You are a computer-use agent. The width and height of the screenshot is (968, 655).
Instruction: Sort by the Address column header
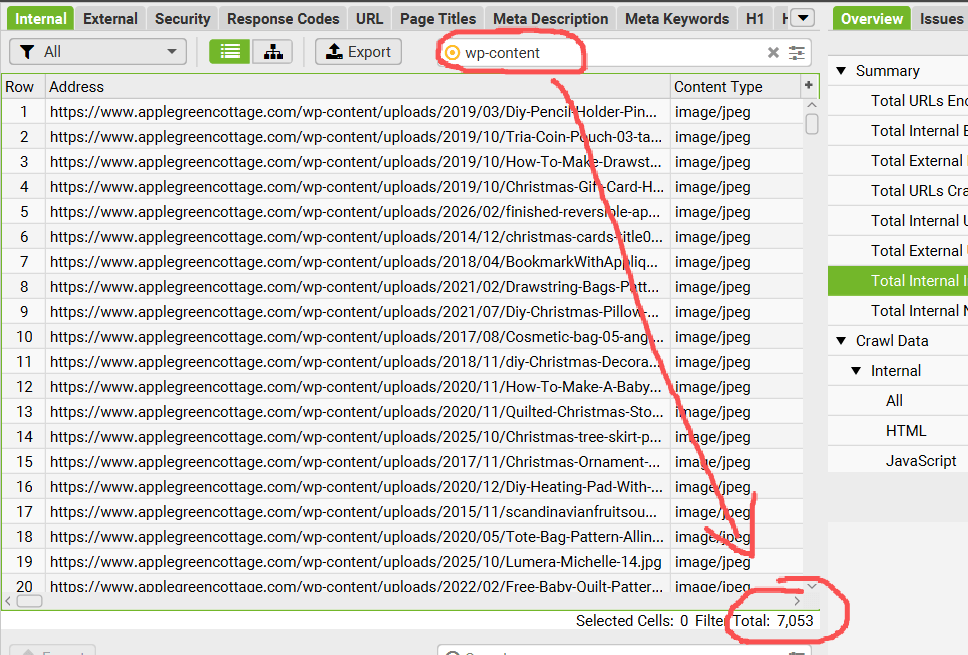358,86
